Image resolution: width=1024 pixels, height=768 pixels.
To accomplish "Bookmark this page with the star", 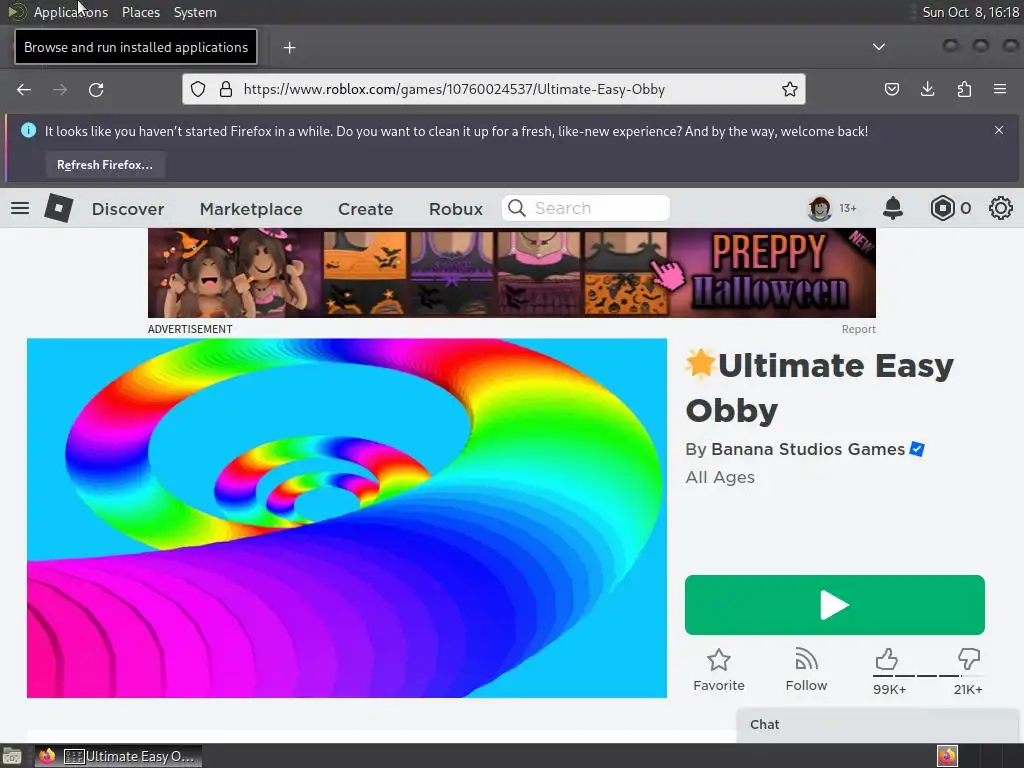I will click(x=790, y=89).
